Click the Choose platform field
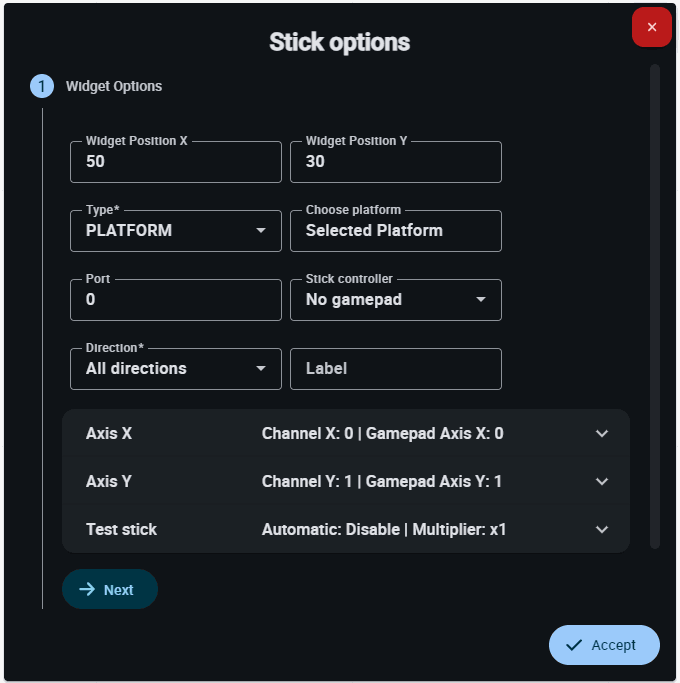This screenshot has width=680, height=683. pyautogui.click(x=395, y=231)
